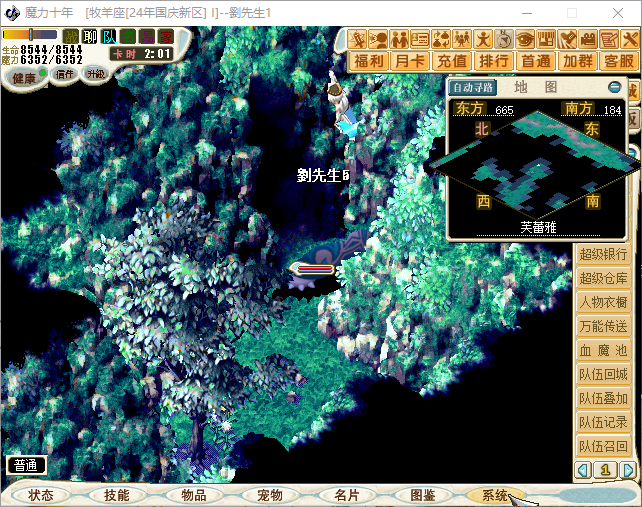Go to previous shortcut page arrow

pyautogui.click(x=583, y=470)
